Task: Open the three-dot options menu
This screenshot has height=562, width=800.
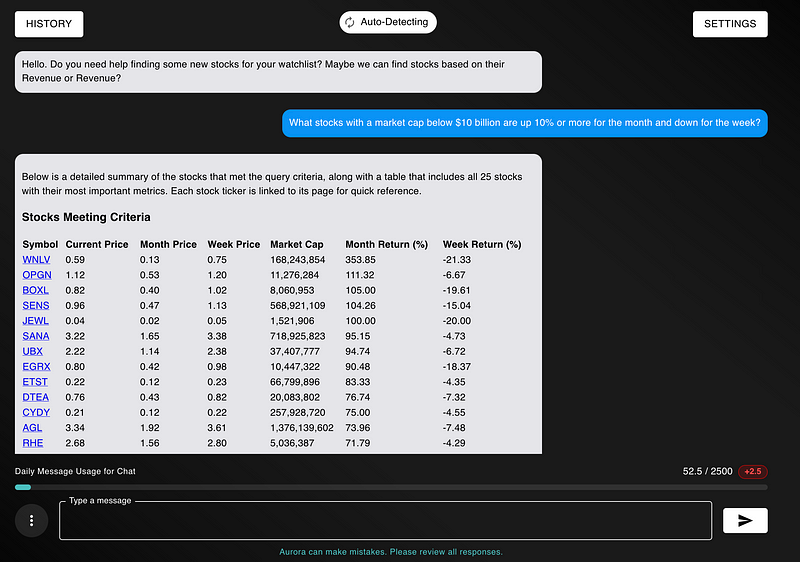Action: 32,520
